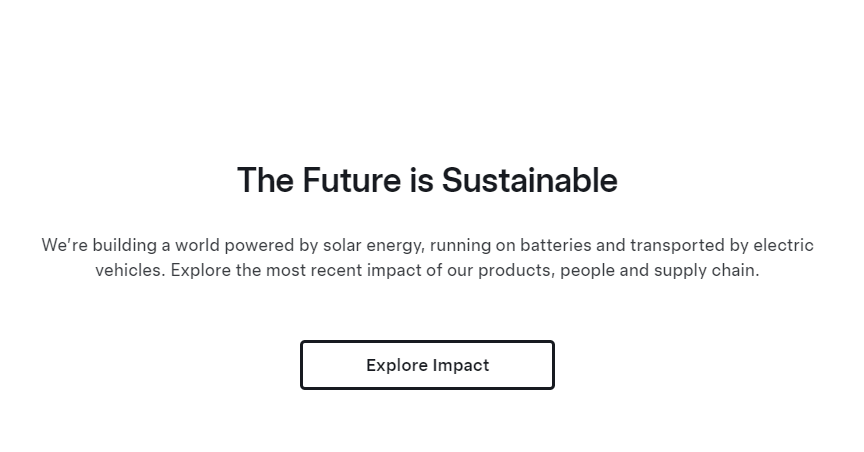Screen dimensions: 864x452
Task: Select the paragraph's first line about solar energy
Action: [x=427, y=245]
